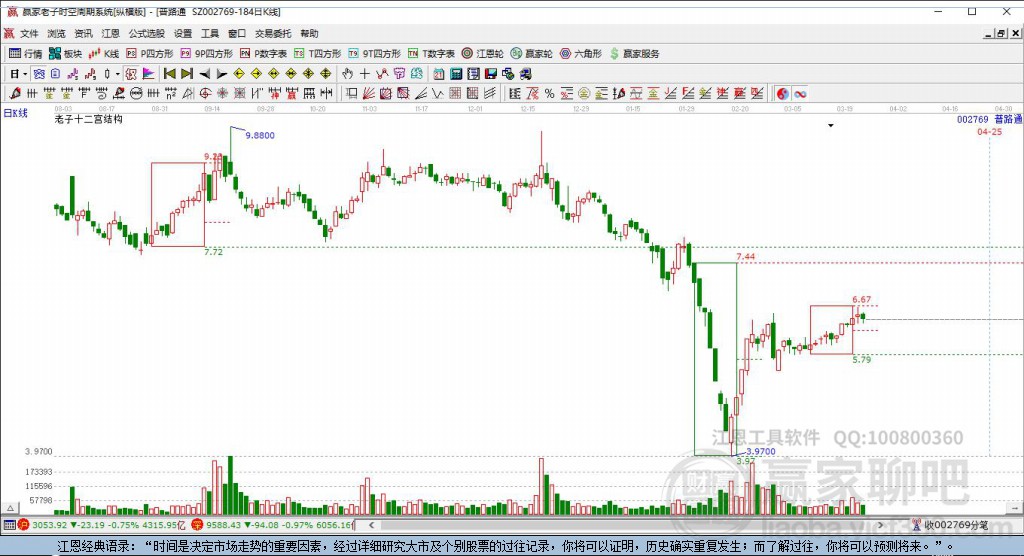Switch to the K线 chart view

104,54
